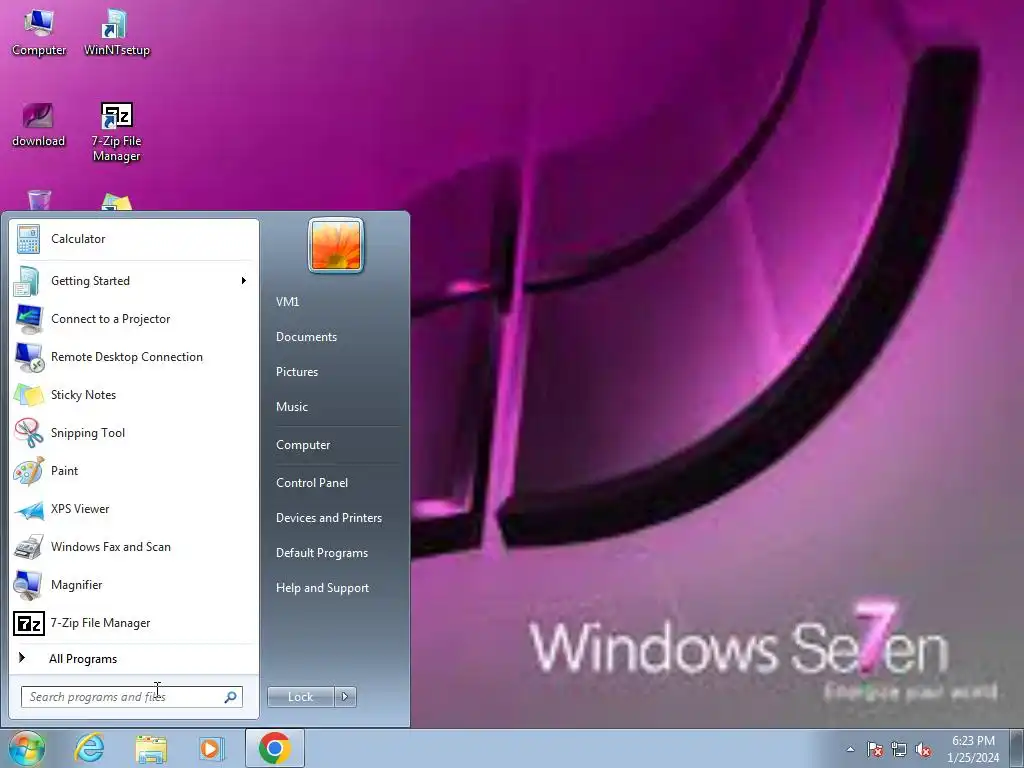Expand All Programs list
This screenshot has height=768, width=1024.
pos(134,659)
